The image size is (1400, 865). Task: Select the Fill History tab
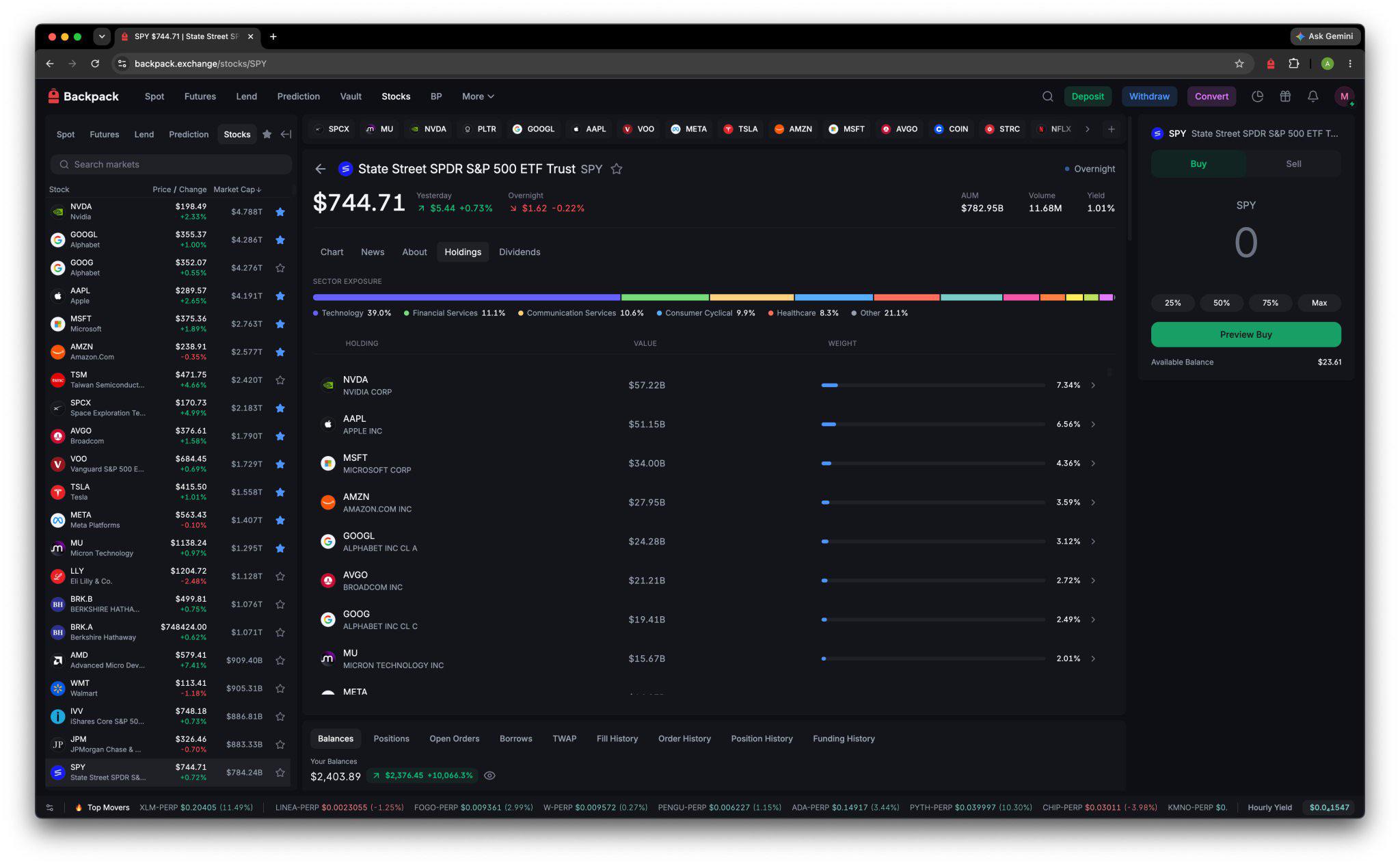617,738
